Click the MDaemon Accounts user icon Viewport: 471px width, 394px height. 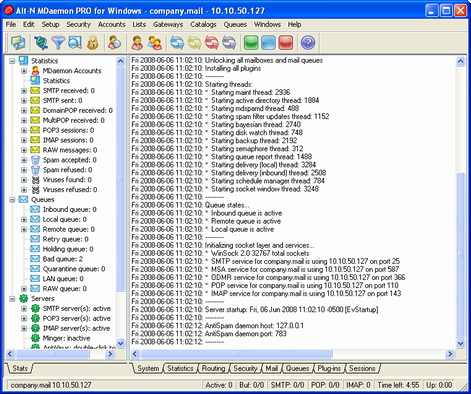[35, 71]
